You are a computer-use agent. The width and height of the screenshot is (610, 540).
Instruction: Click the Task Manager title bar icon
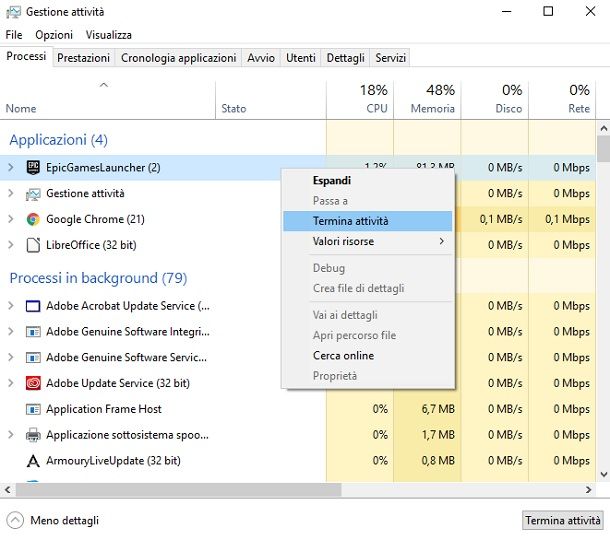tap(14, 12)
